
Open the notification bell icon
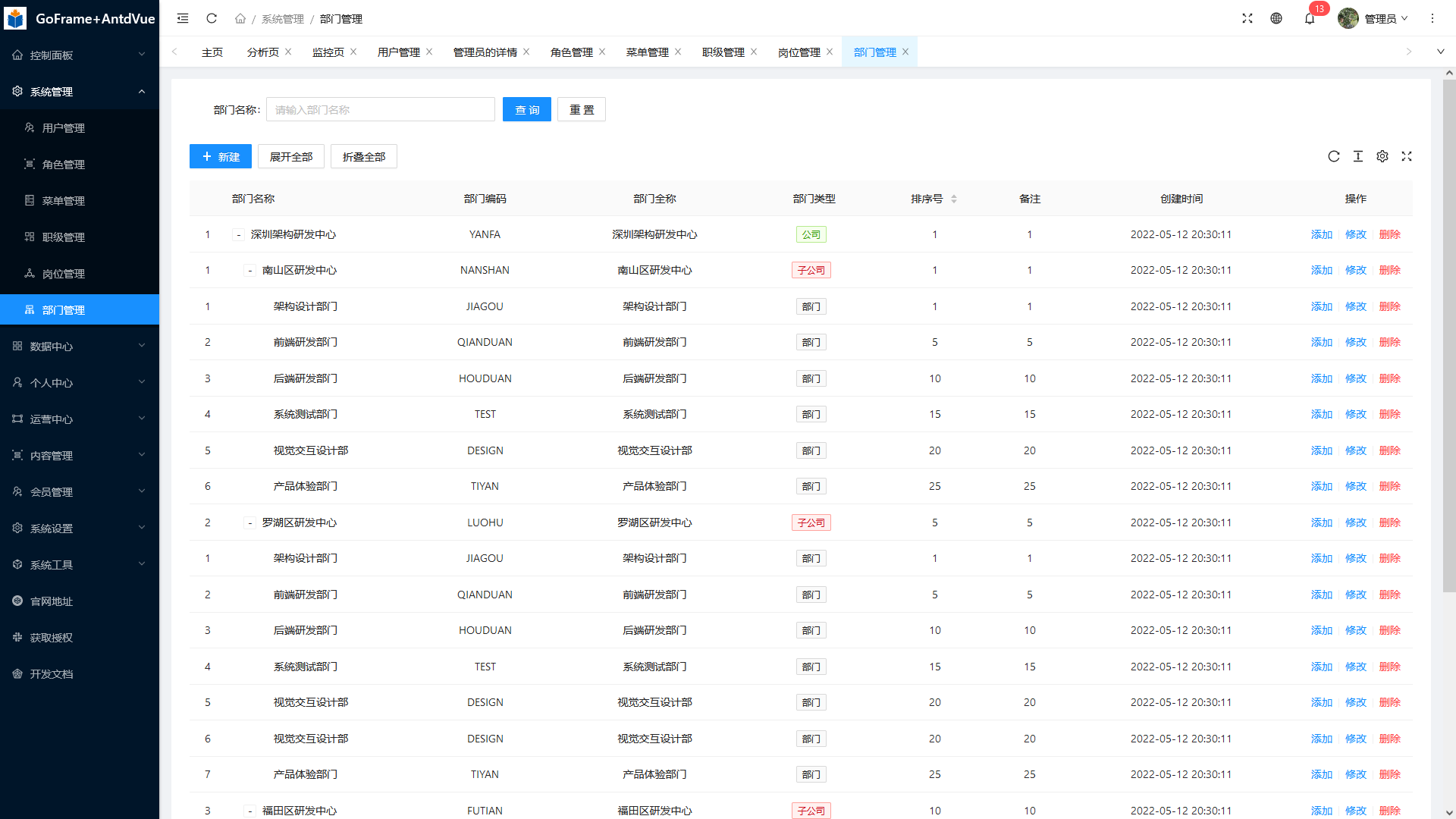point(1310,18)
